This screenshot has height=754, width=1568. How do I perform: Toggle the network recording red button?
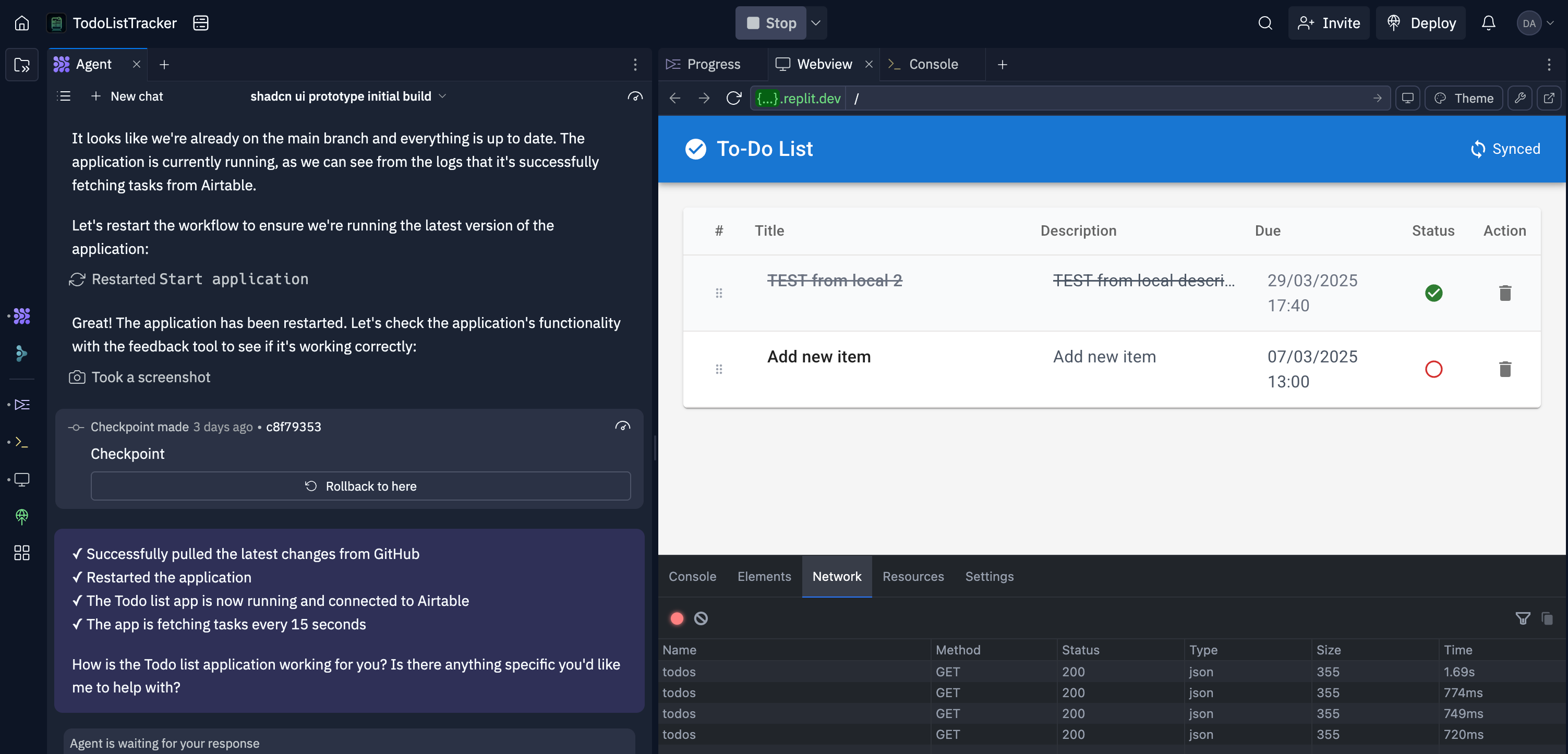(x=677, y=618)
